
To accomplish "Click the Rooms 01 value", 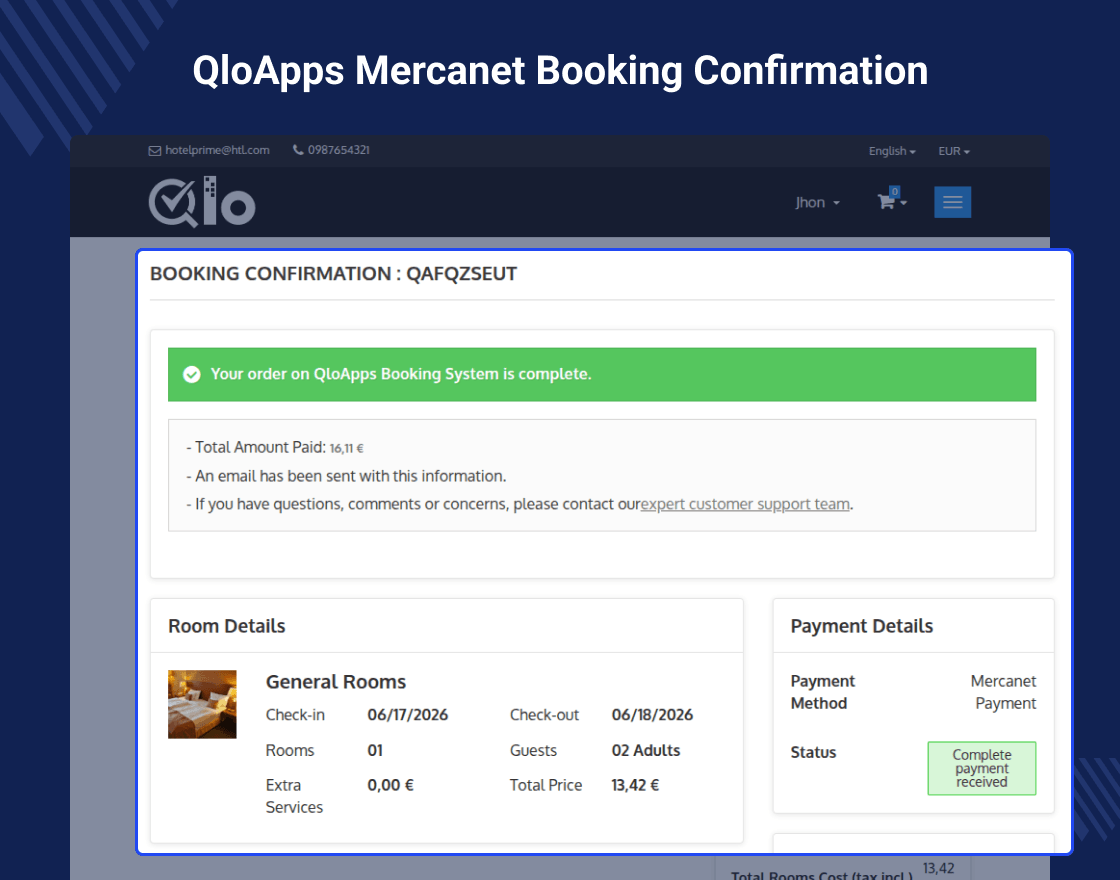I will (x=375, y=751).
